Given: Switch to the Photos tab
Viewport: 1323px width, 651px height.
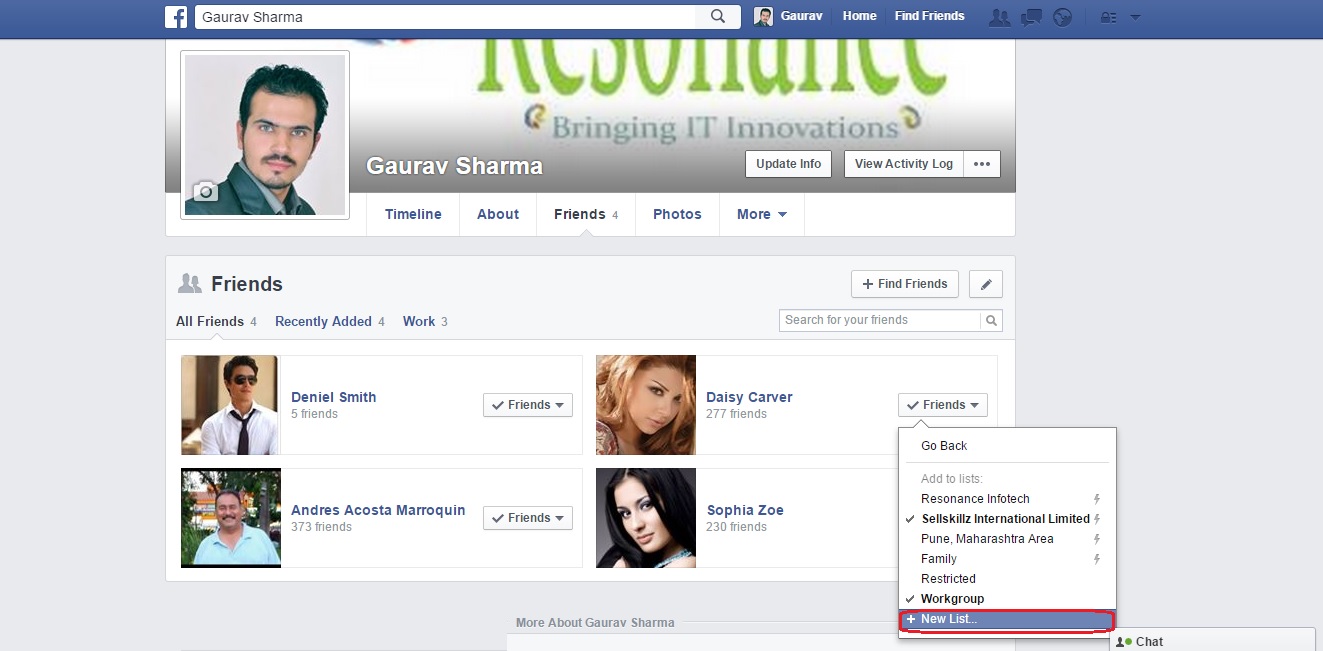Looking at the screenshot, I should pyautogui.click(x=677, y=214).
